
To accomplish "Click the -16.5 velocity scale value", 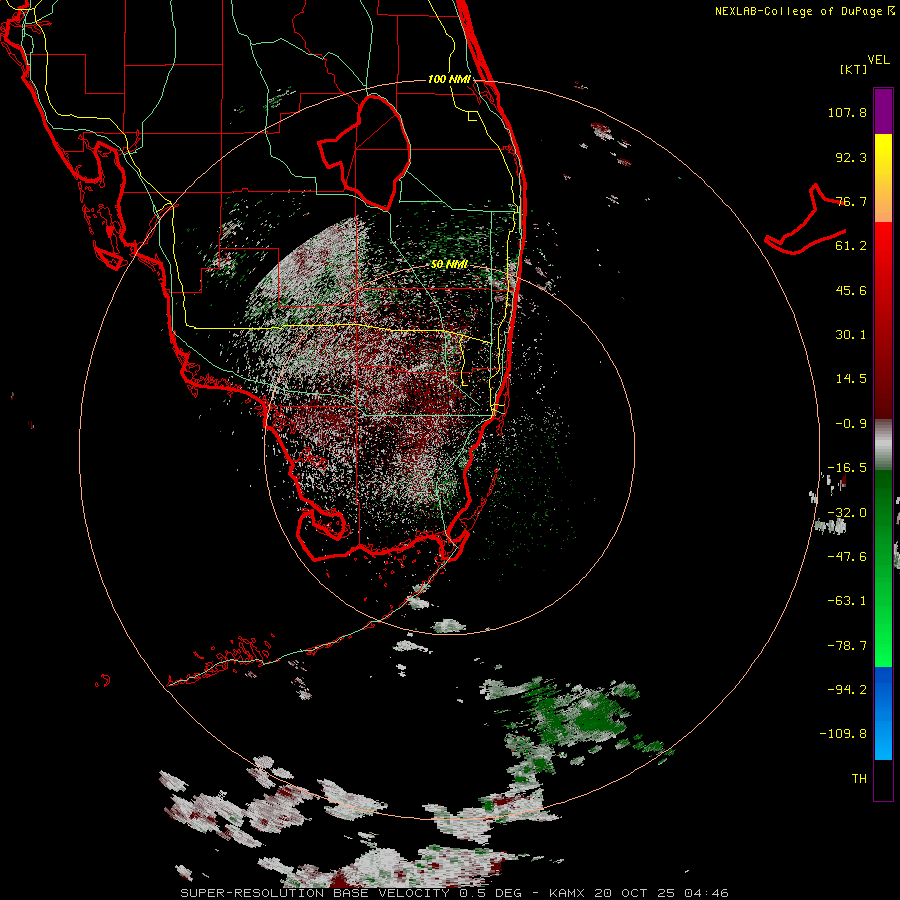I will (847, 468).
